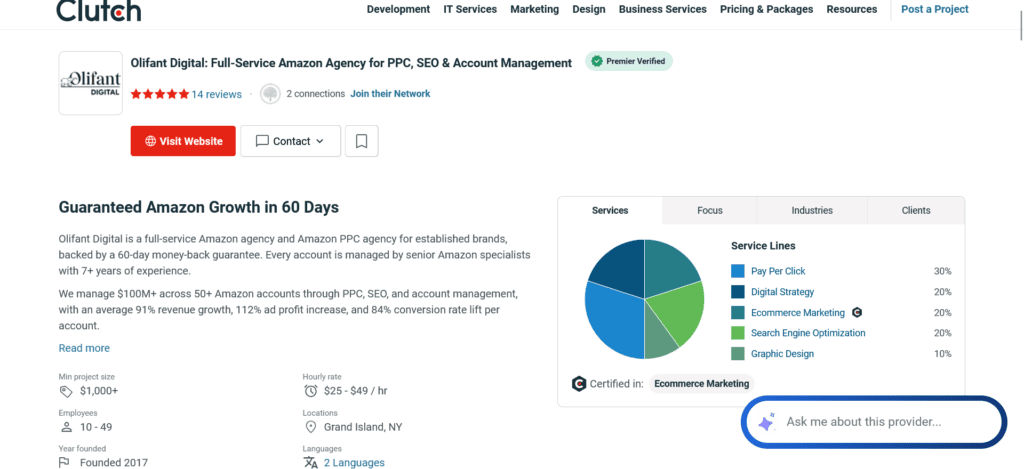Screen dimensions: 1024x469
Task: Click the hourly rate clock icon
Action: pyautogui.click(x=310, y=391)
